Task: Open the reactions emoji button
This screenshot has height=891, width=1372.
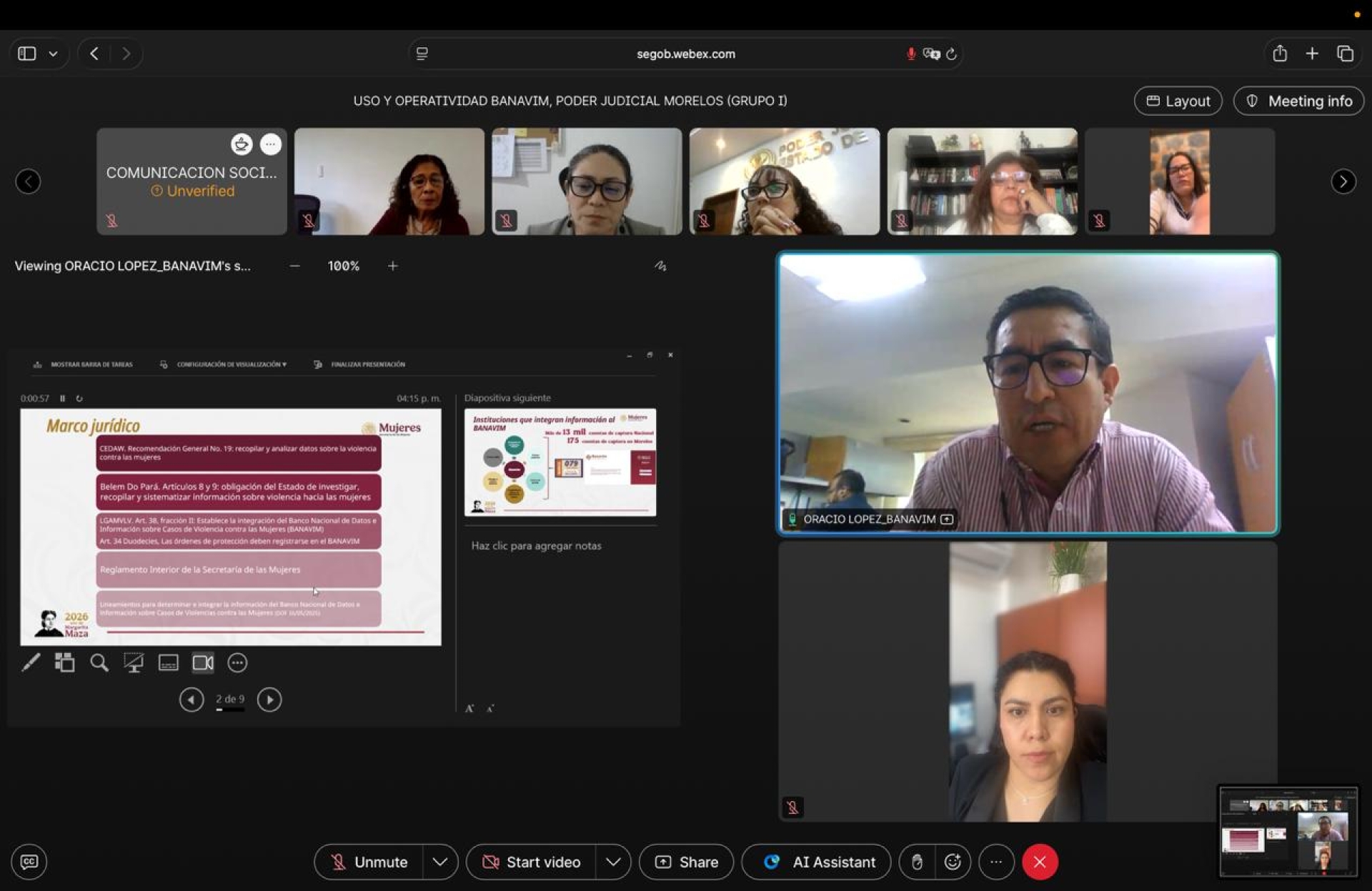Action: coord(953,862)
